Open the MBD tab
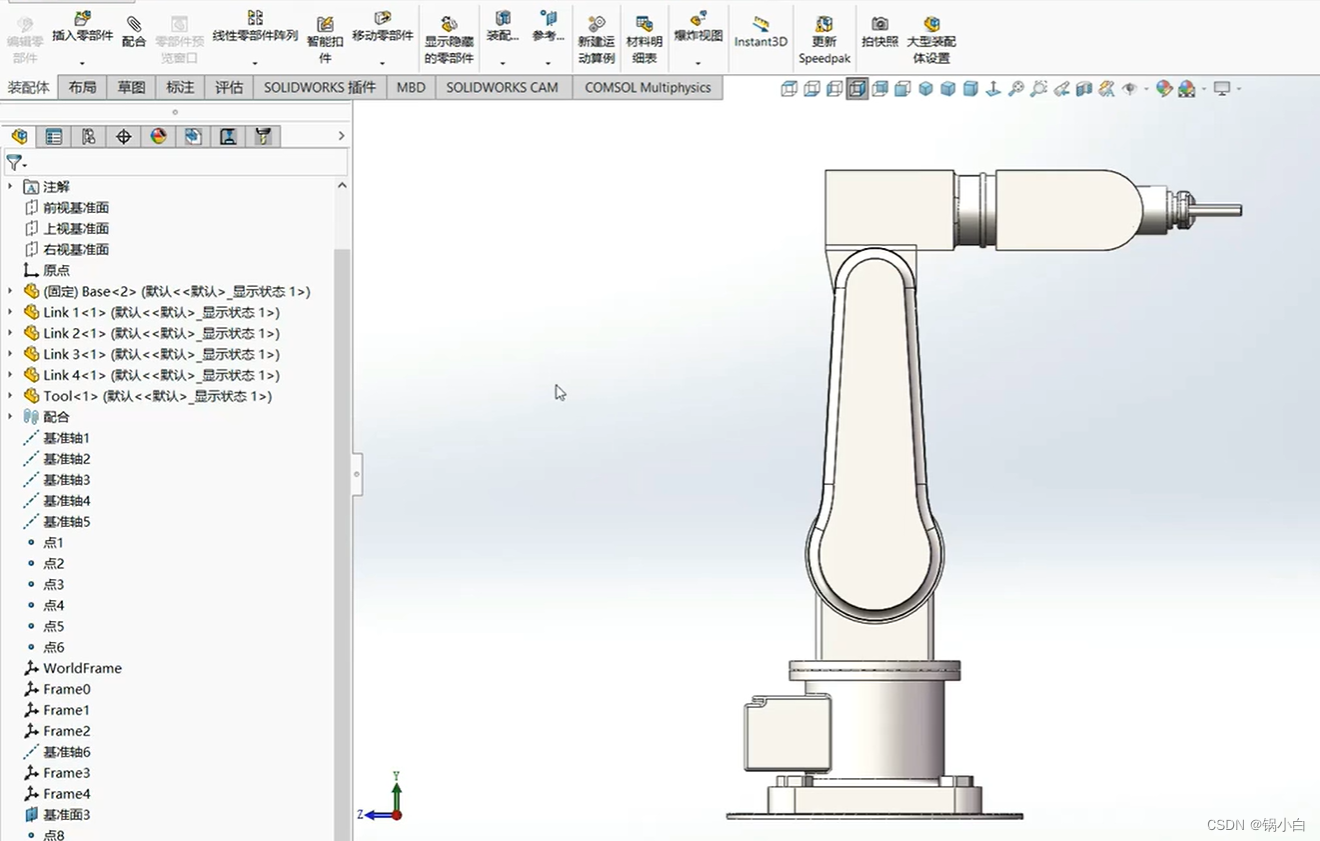The height and width of the screenshot is (841, 1320). pos(411,88)
